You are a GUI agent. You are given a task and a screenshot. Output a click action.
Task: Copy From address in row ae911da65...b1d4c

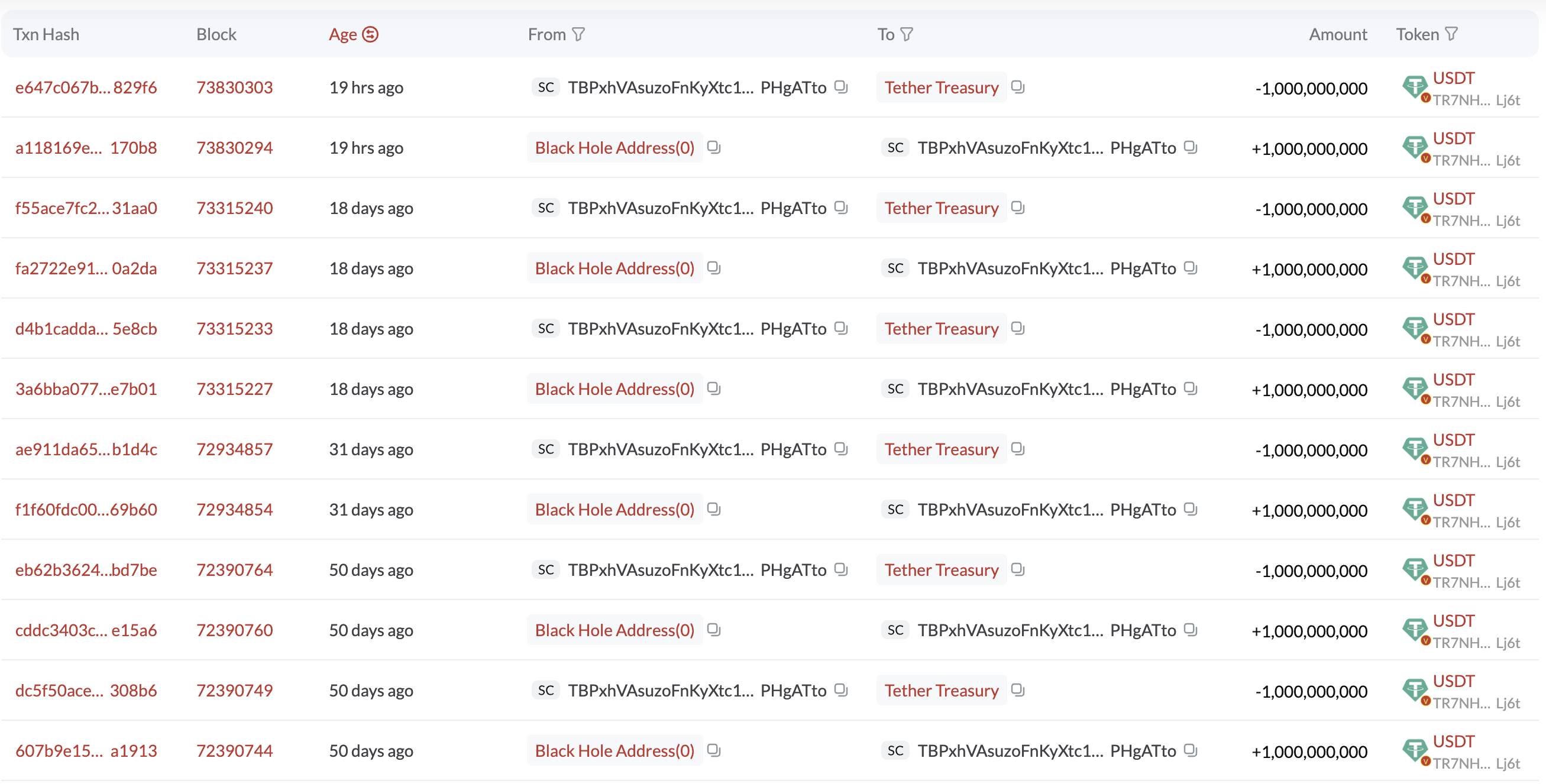[x=842, y=449]
